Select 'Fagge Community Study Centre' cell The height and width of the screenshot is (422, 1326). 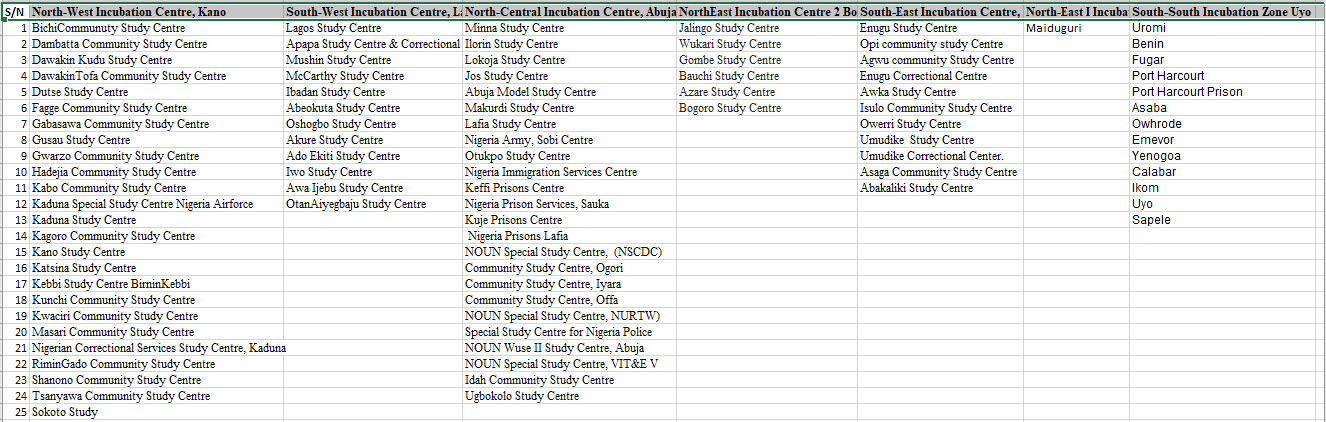tap(156, 108)
